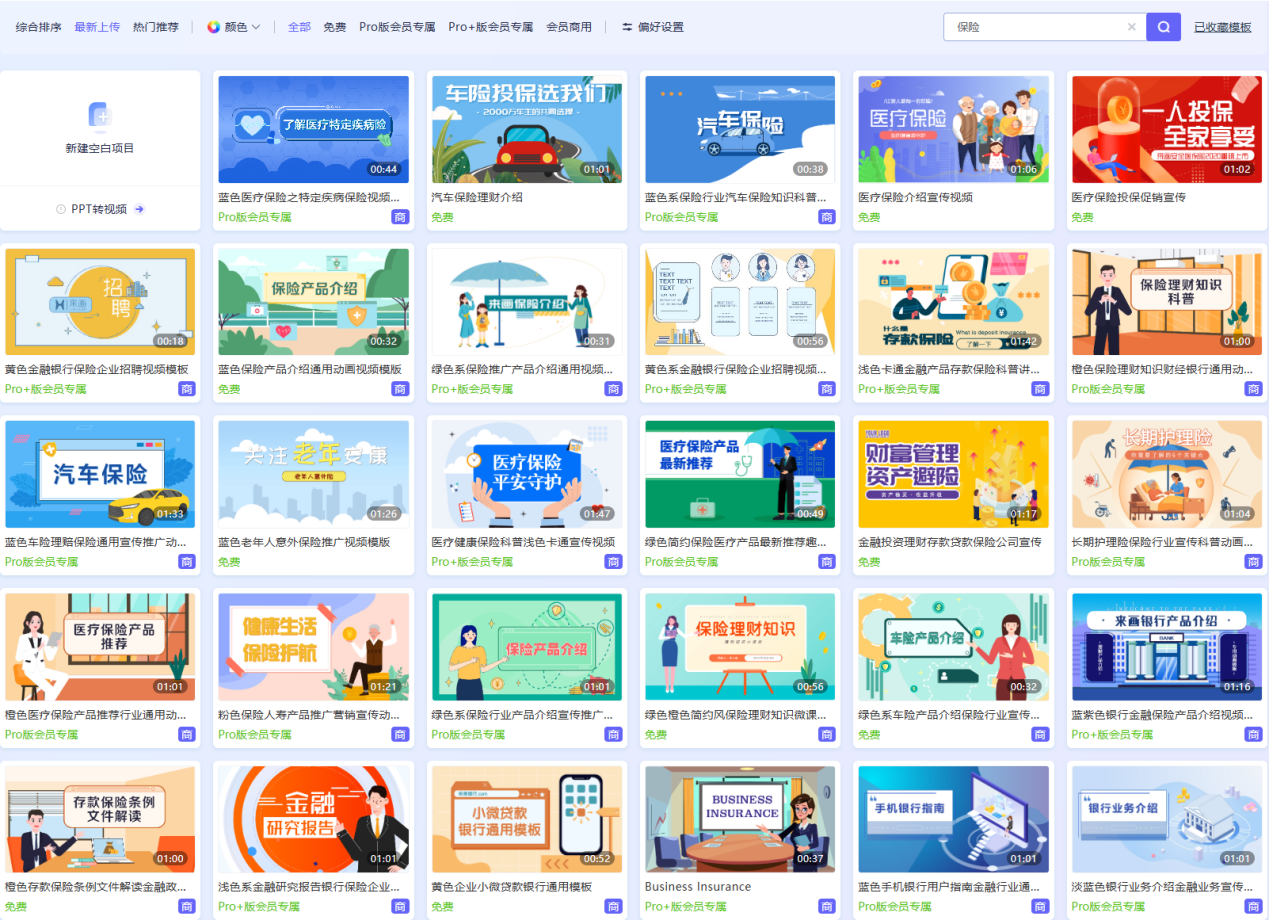Open the 已收藏模板 link
Image resolution: width=1269 pixels, height=920 pixels.
pyautogui.click(x=1222, y=27)
